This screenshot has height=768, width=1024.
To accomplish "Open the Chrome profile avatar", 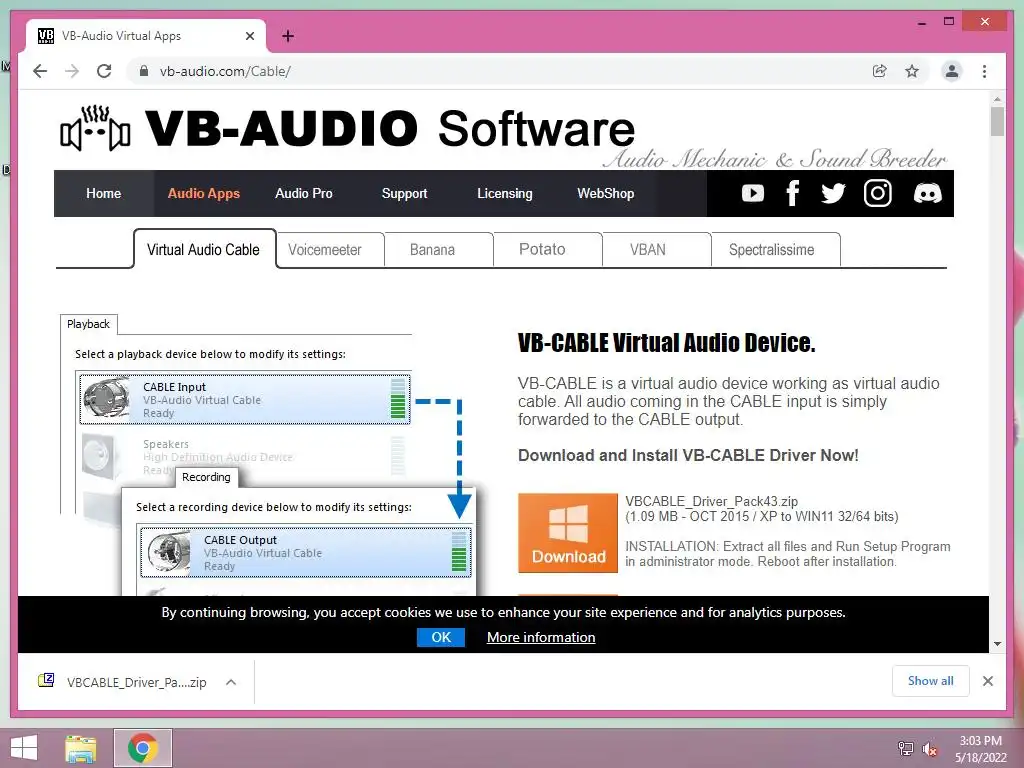I will coord(952,71).
